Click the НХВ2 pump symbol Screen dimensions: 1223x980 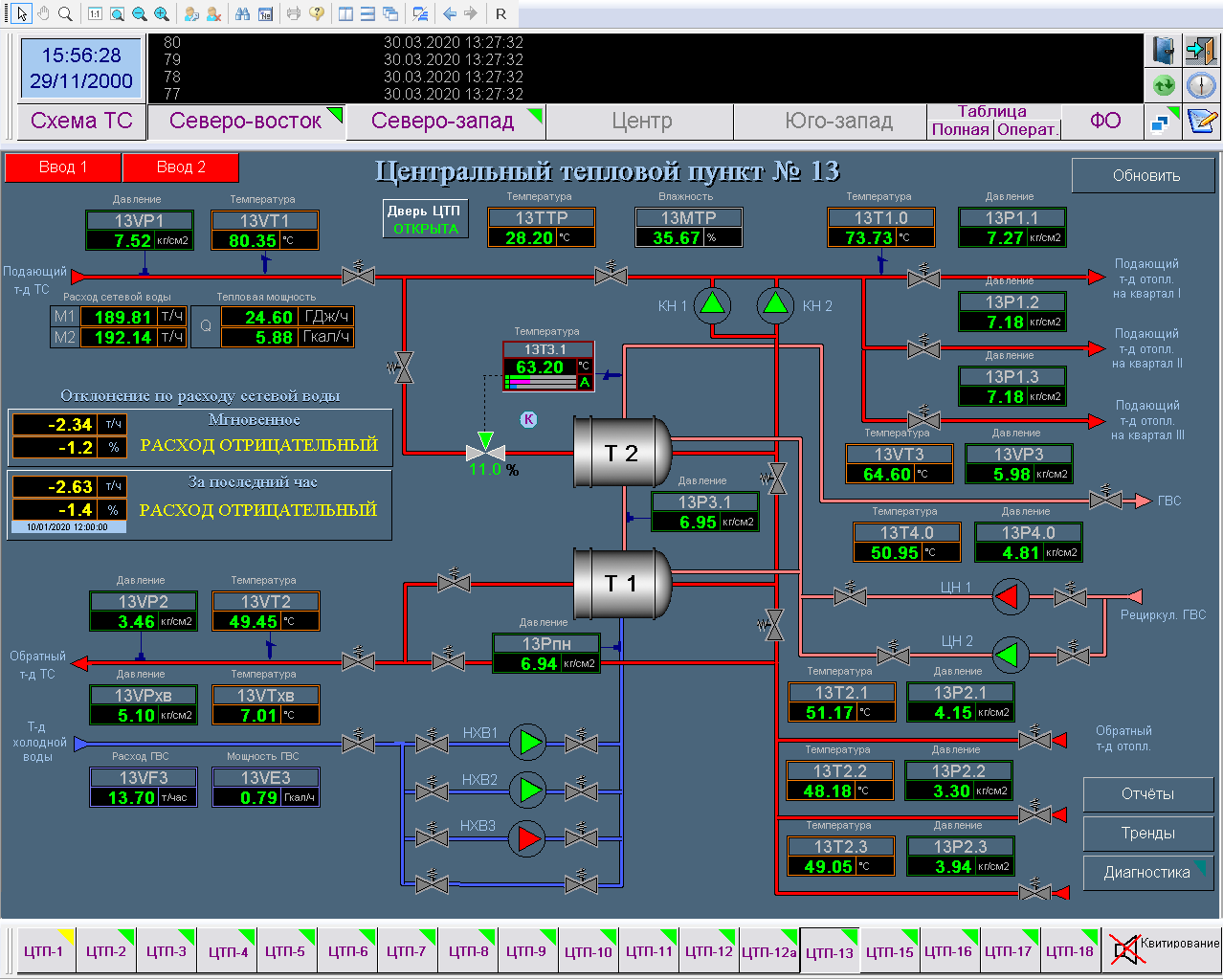click(527, 791)
